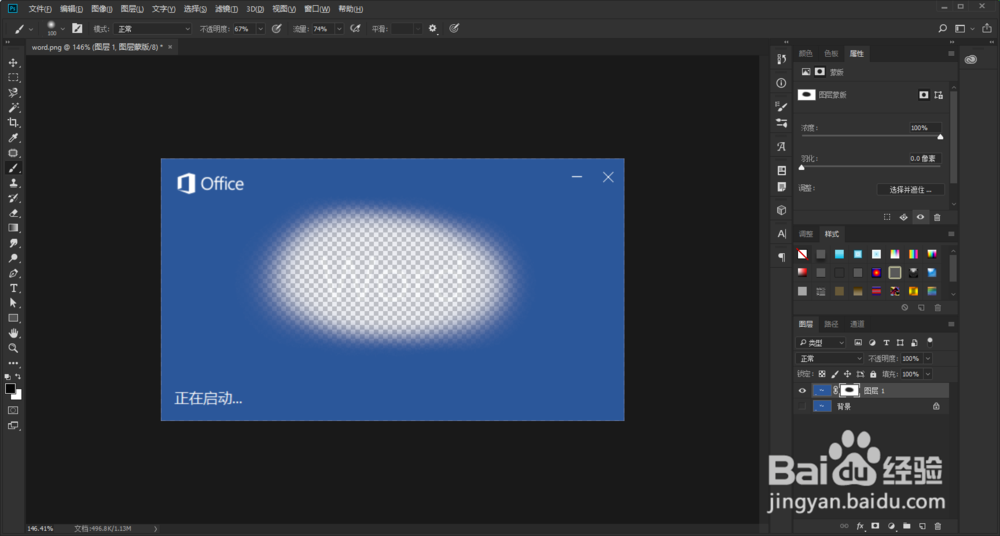Select the Dodge tool
The image size is (1000, 536).
pyautogui.click(x=13, y=258)
